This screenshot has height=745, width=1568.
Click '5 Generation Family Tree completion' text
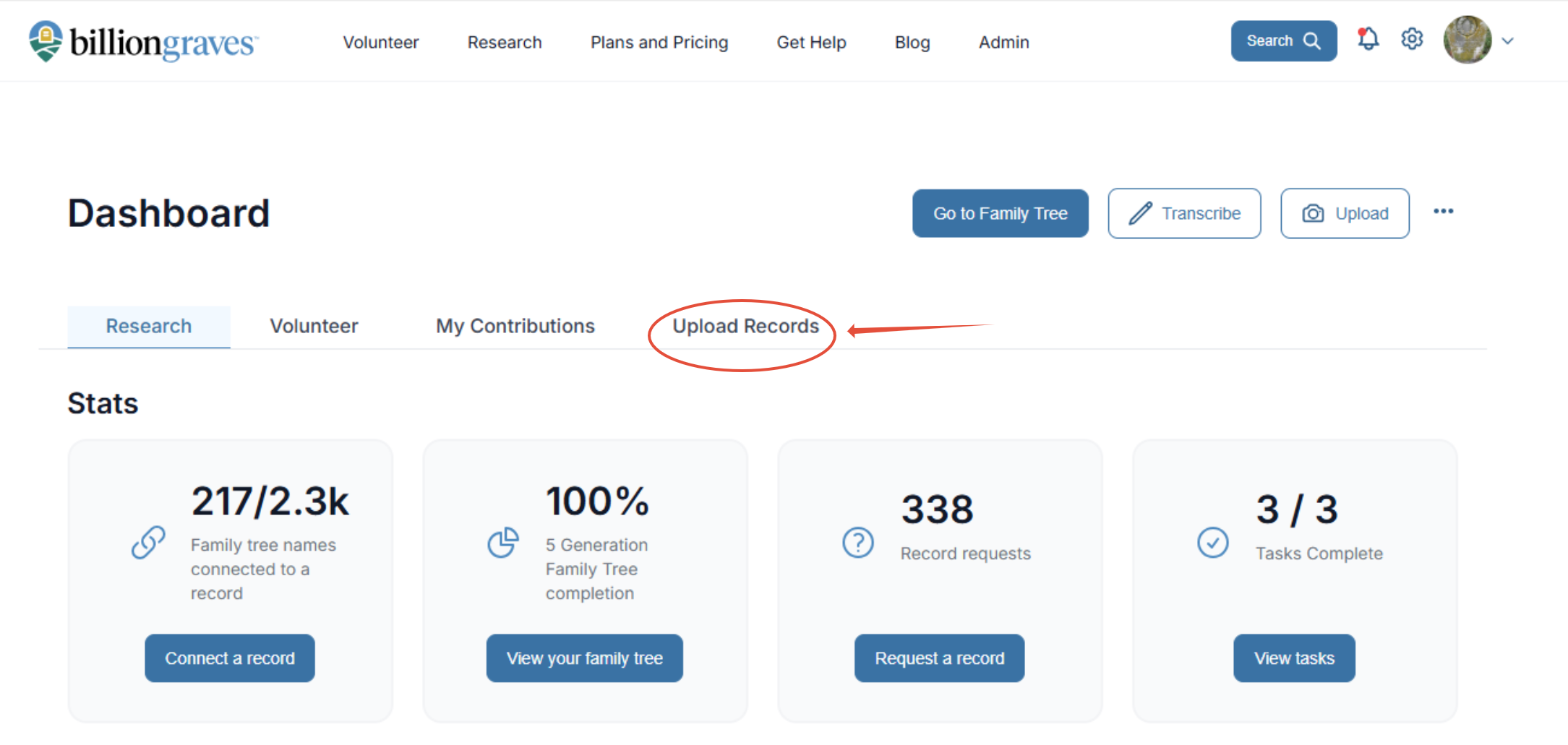point(596,569)
